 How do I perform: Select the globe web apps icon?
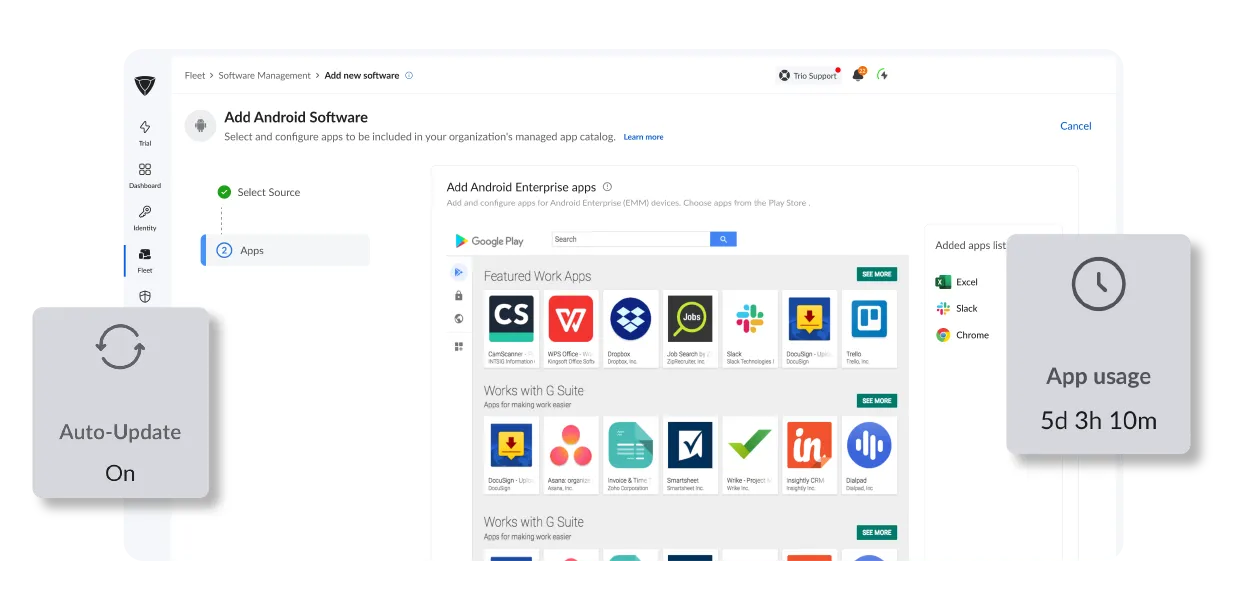[459, 319]
